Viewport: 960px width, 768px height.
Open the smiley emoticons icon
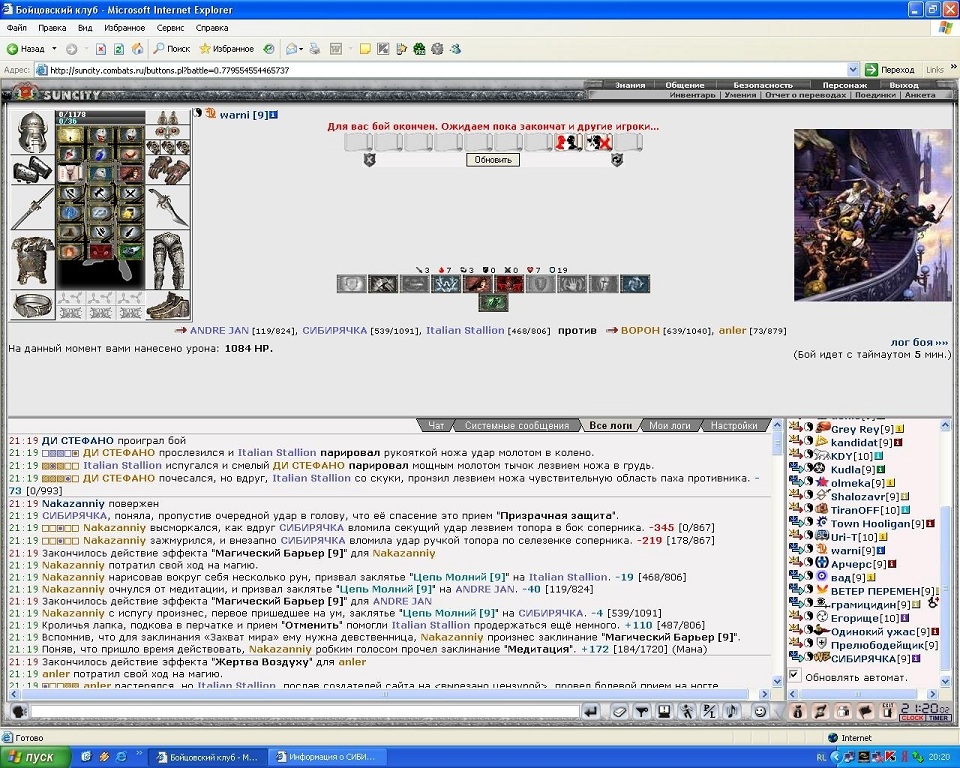coord(760,712)
